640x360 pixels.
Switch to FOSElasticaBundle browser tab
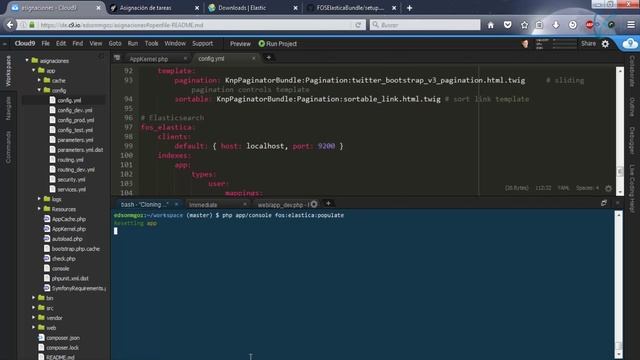click(350, 8)
